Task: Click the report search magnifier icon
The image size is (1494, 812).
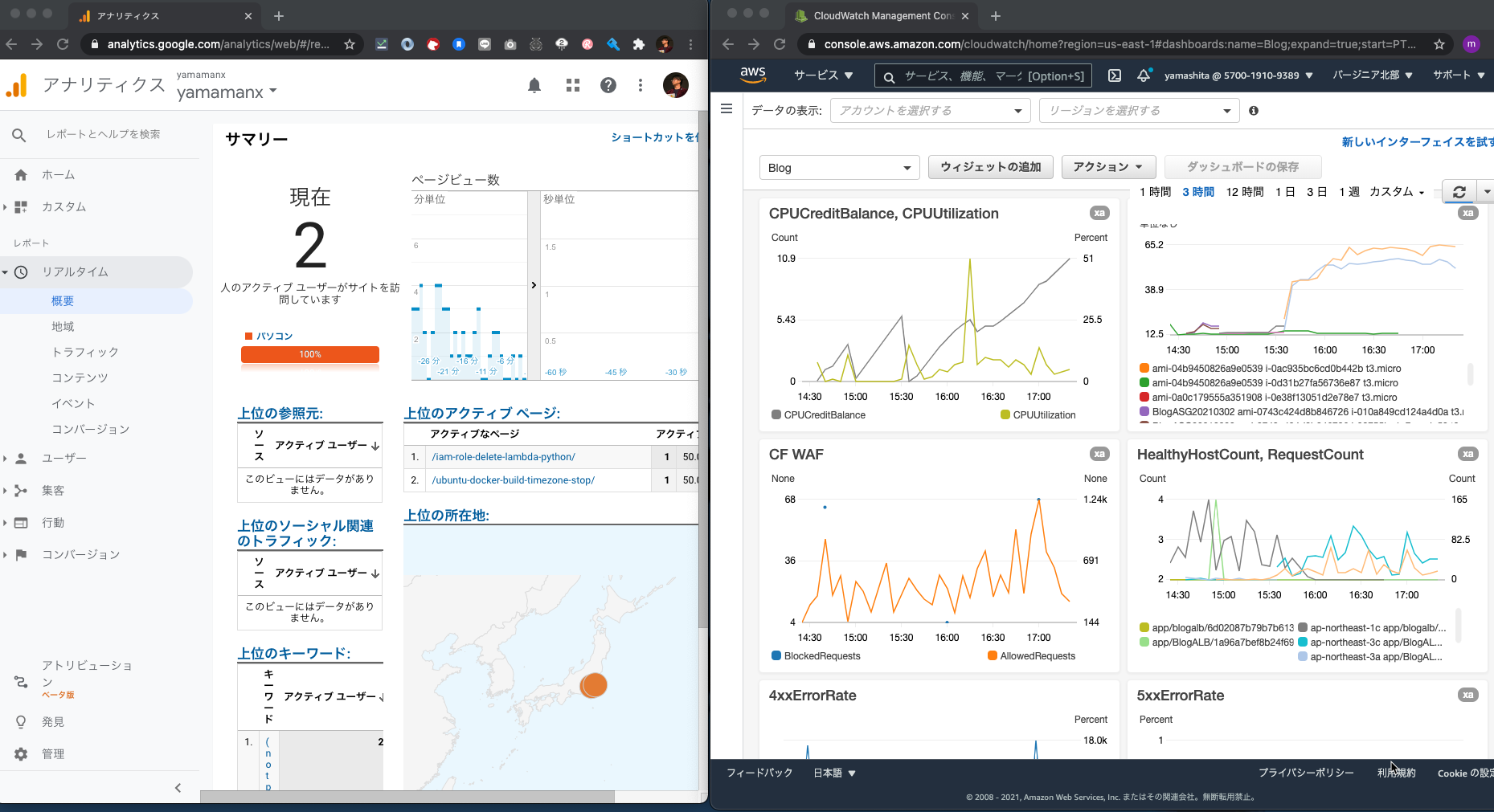Action: pyautogui.click(x=19, y=135)
